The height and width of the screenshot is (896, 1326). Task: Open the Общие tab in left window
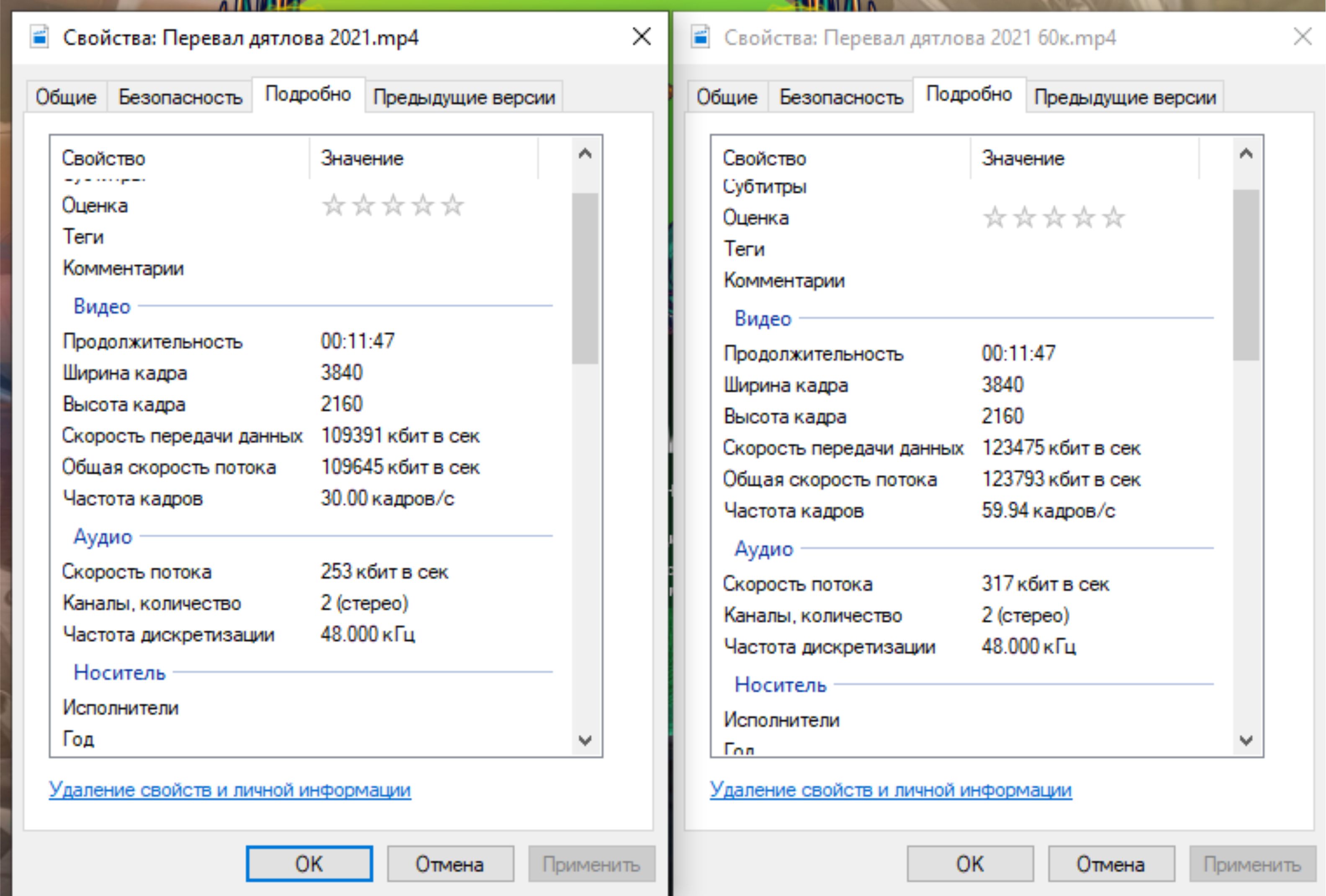click(x=66, y=97)
